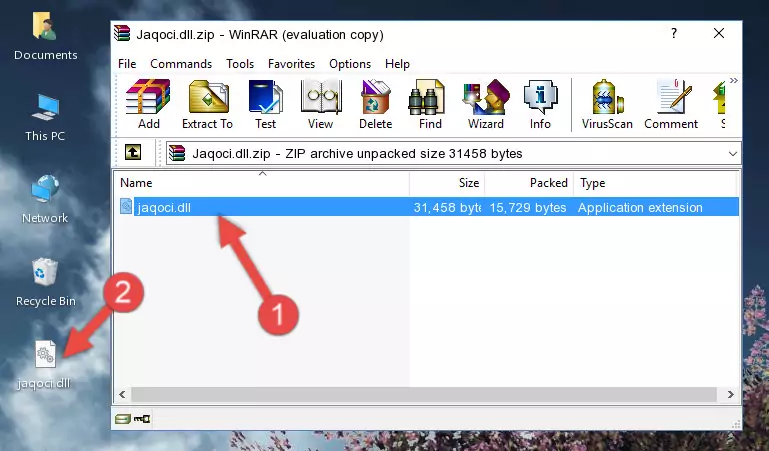The height and width of the screenshot is (451, 769).
Task: Open the Help menu
Action: pos(397,64)
